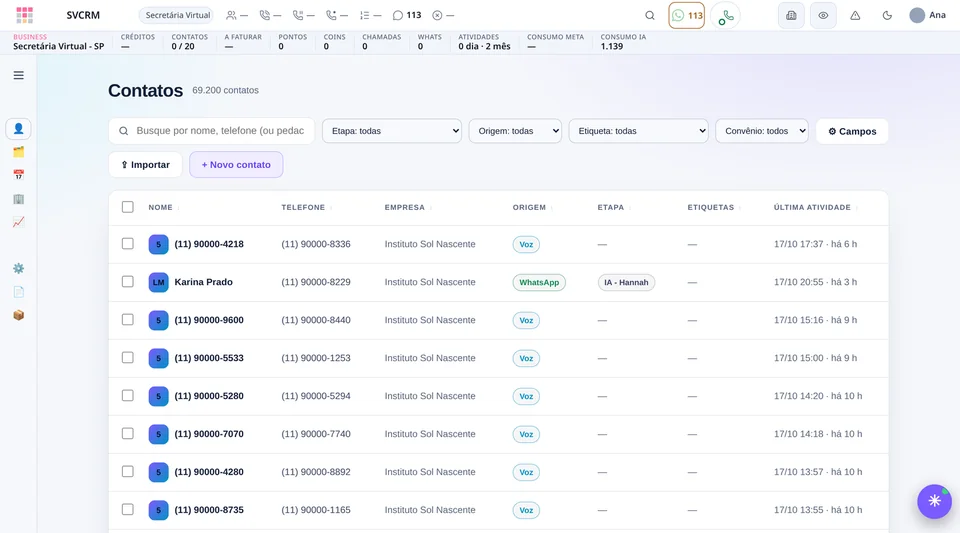
Task: Open the calendar icon in sidebar
Action: tap(18, 175)
